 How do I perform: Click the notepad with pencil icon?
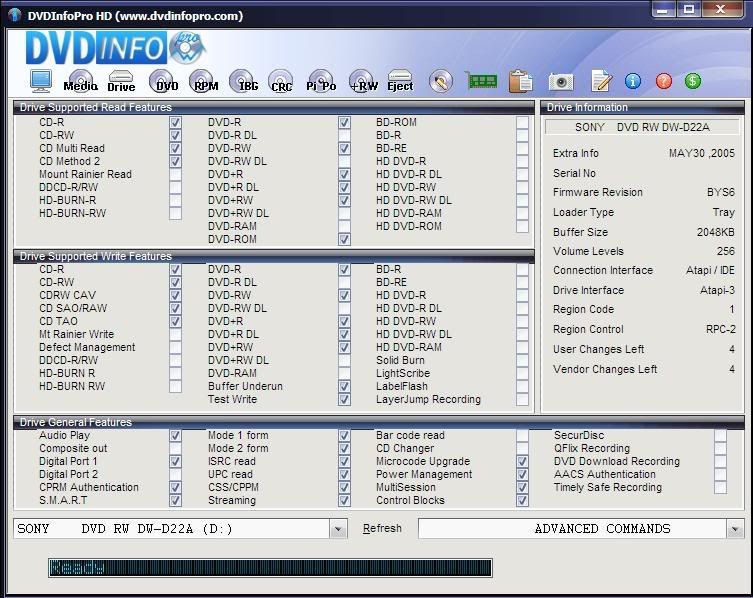point(601,81)
